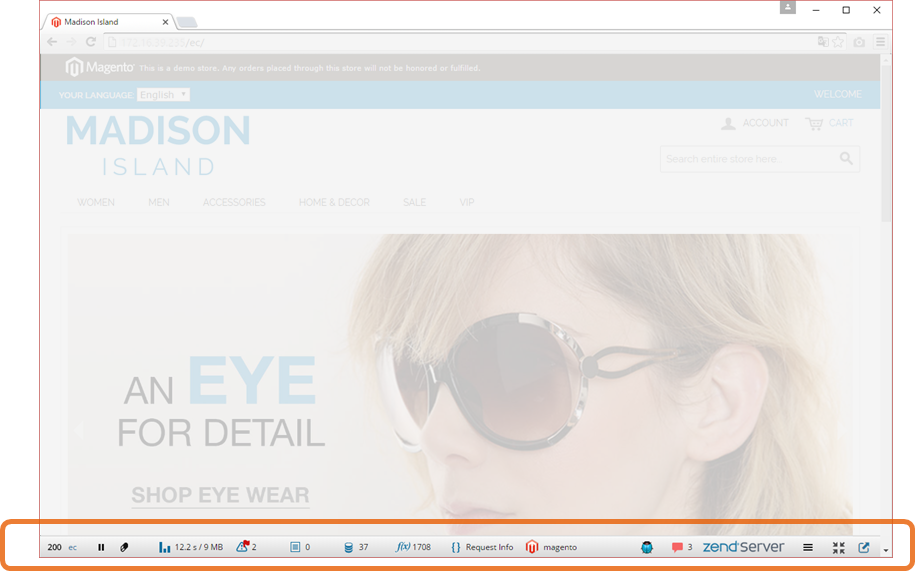
Task: Pause Z-Ray using the pause icon
Action: (101, 547)
